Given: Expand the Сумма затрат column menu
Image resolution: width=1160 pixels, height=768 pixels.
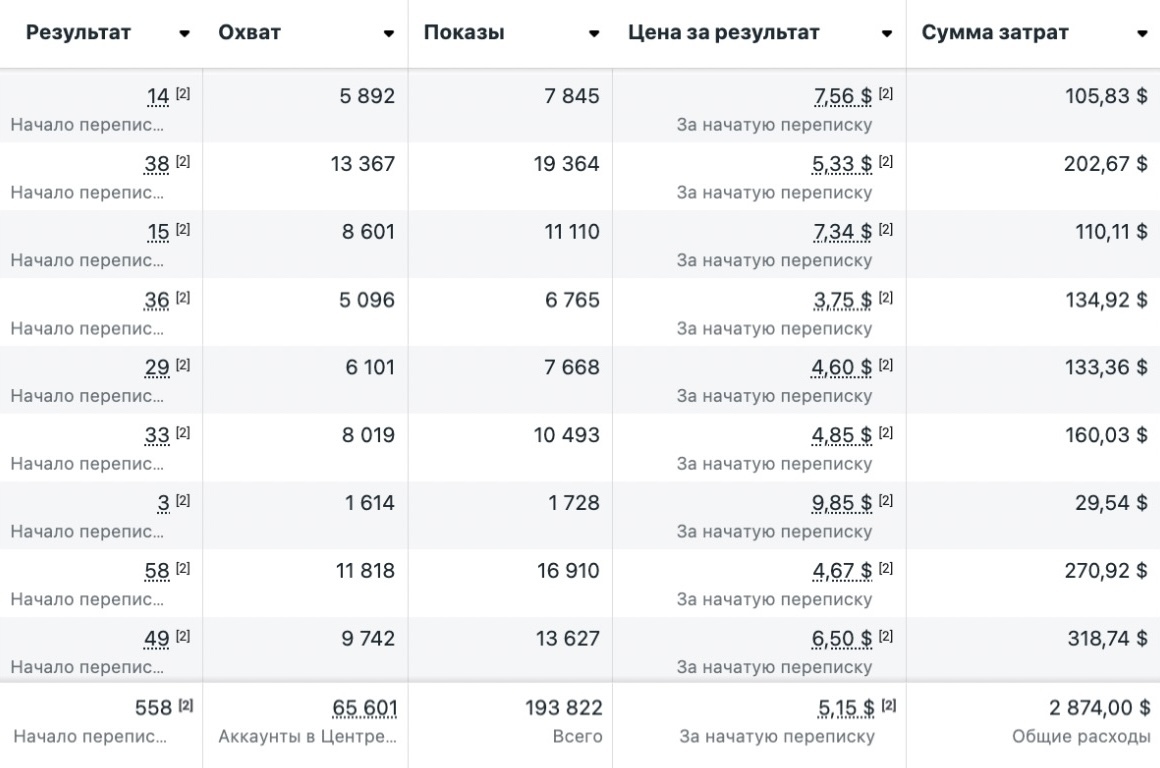Looking at the screenshot, I should coord(1142,34).
